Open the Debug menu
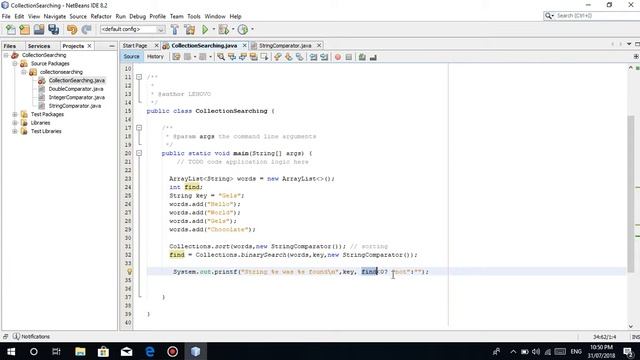 click(x=138, y=16)
